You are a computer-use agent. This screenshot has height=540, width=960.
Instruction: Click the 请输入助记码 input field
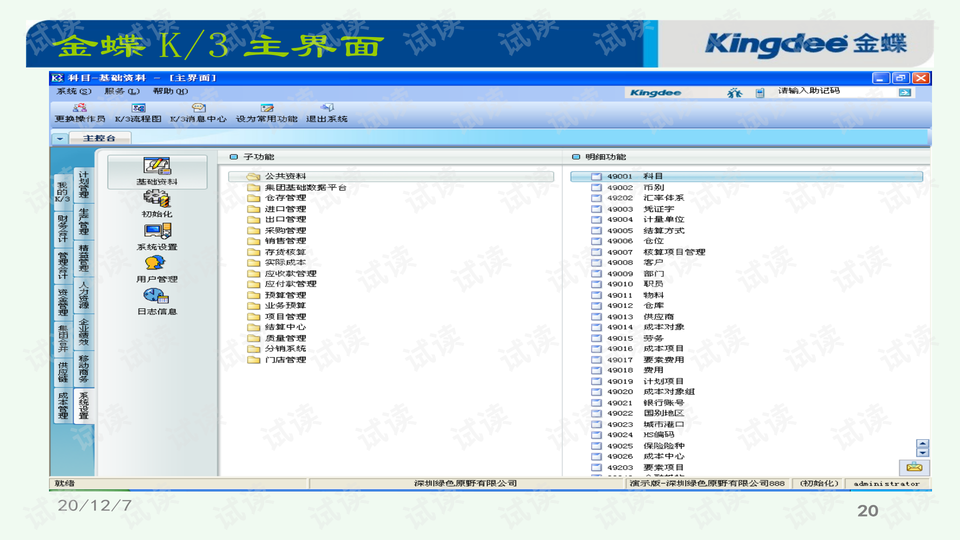click(x=834, y=92)
